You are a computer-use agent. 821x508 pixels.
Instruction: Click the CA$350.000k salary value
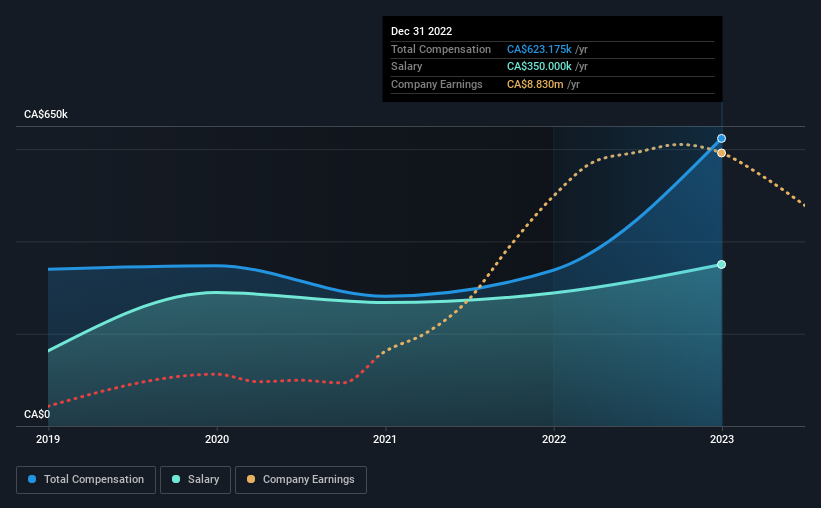click(539, 67)
